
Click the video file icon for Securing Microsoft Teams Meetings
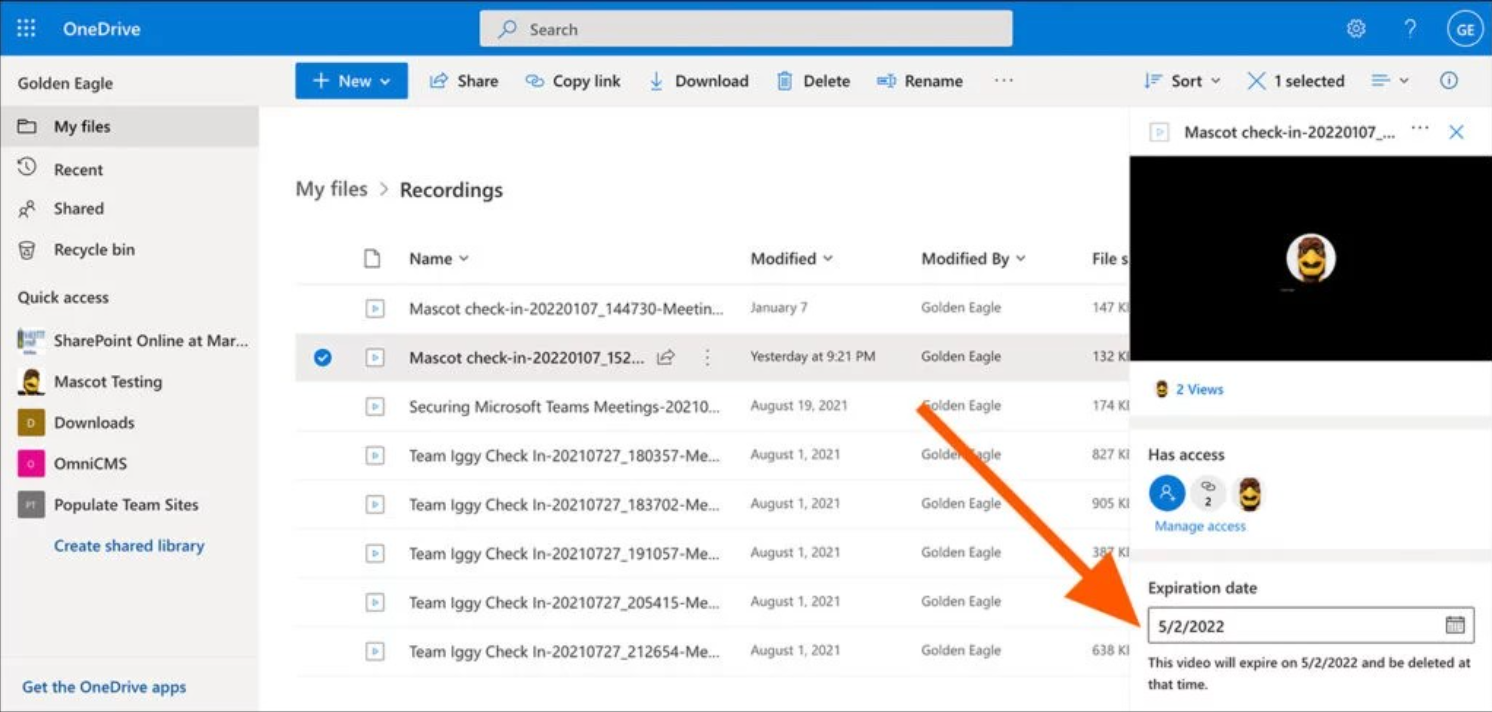pyautogui.click(x=374, y=406)
